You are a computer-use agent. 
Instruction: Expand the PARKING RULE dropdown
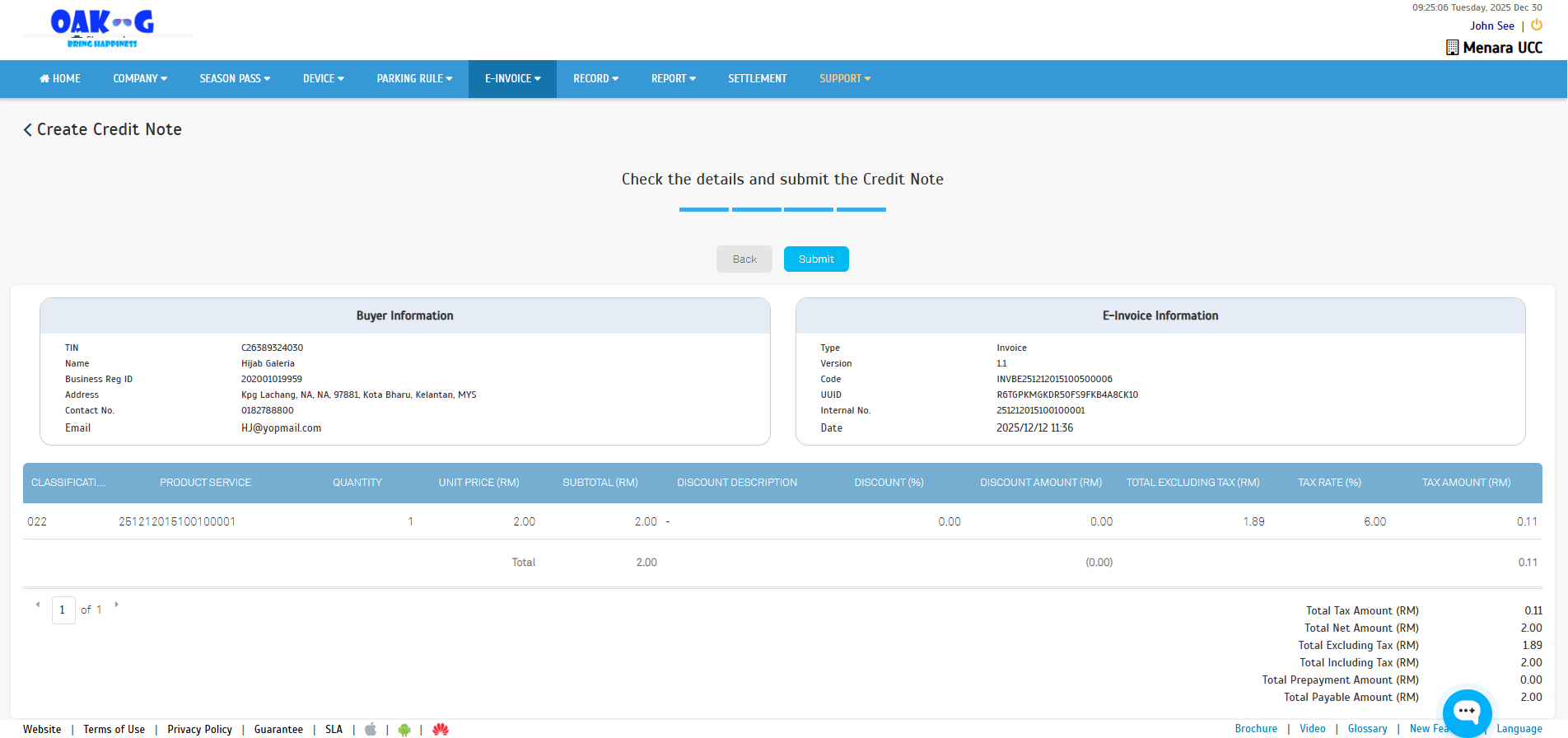414,79
